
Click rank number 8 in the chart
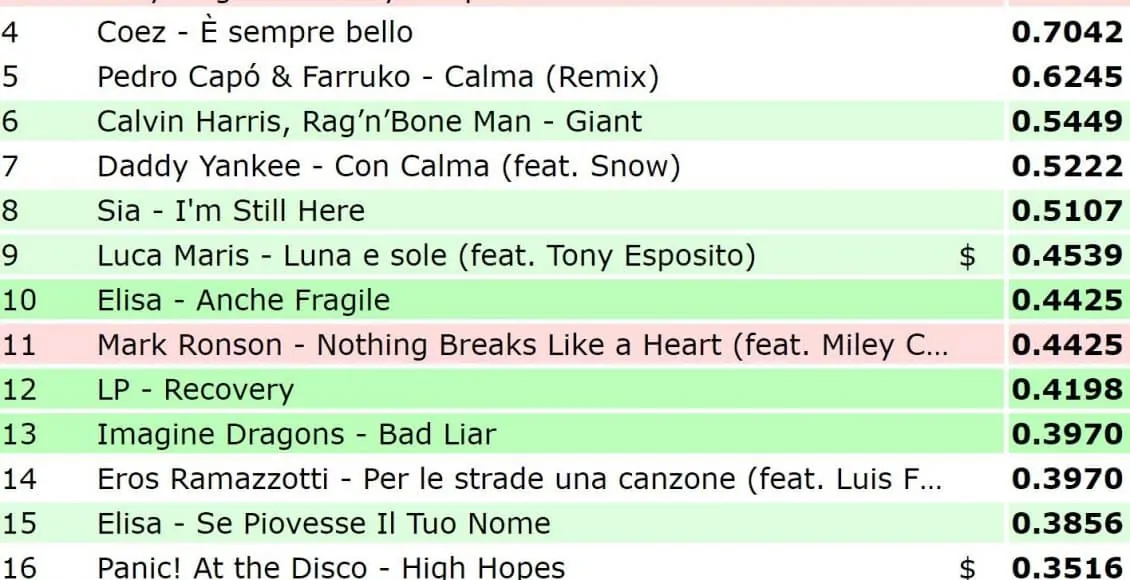(10, 211)
